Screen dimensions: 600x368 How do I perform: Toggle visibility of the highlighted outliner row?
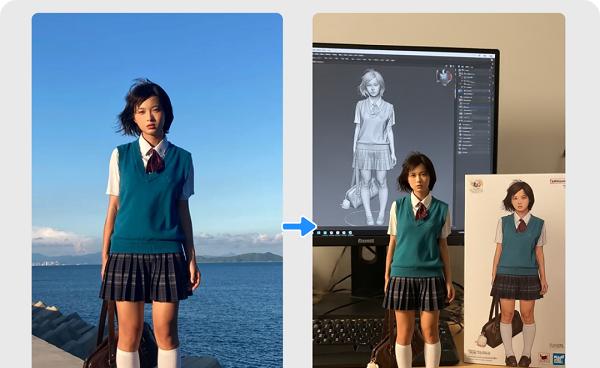click(489, 91)
